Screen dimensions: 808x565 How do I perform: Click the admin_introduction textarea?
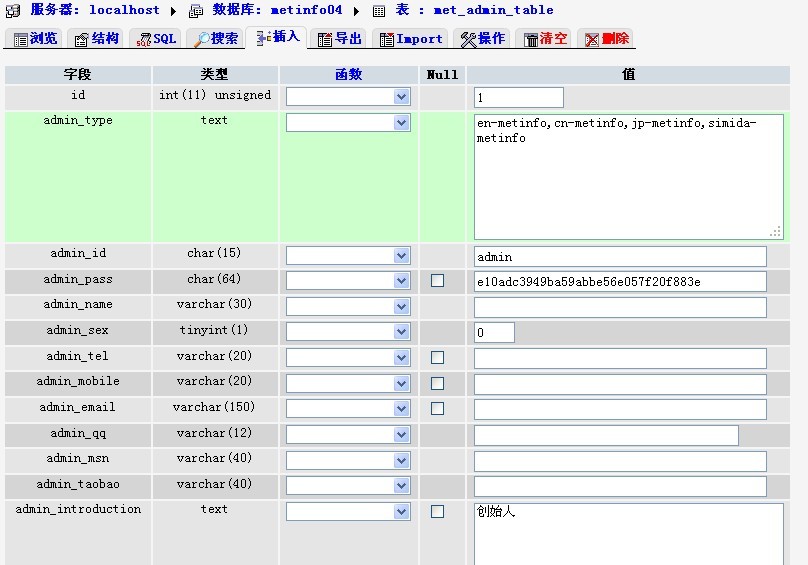629,534
